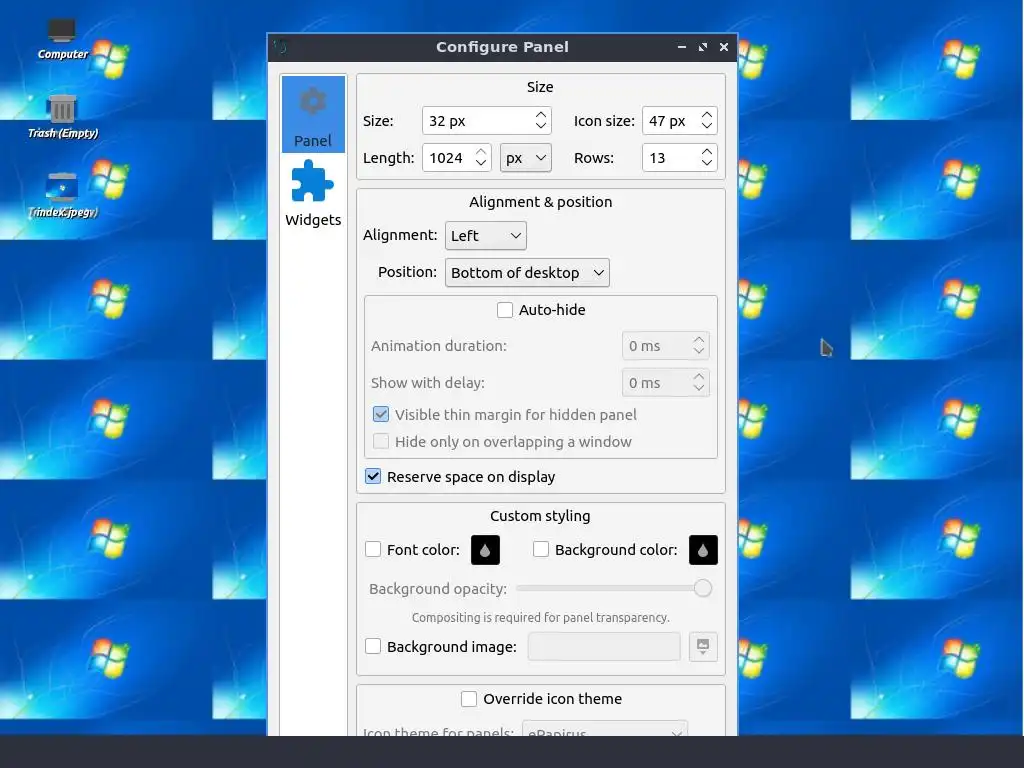Enable the Override icon theme checkbox
Screen dimensions: 1024x768
pyautogui.click(x=469, y=699)
